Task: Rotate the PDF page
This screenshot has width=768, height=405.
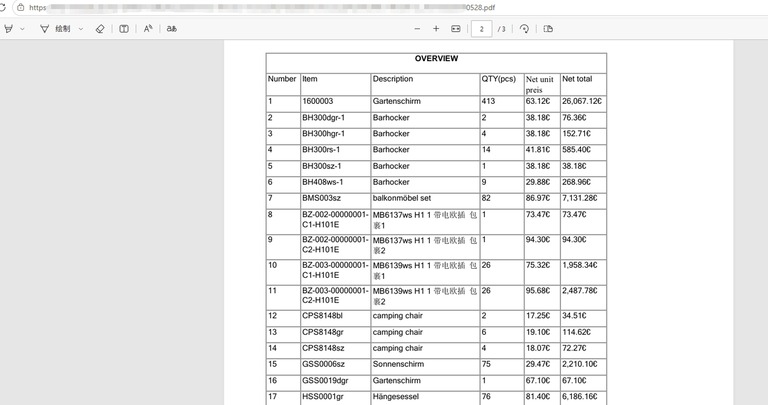Action: coord(524,29)
